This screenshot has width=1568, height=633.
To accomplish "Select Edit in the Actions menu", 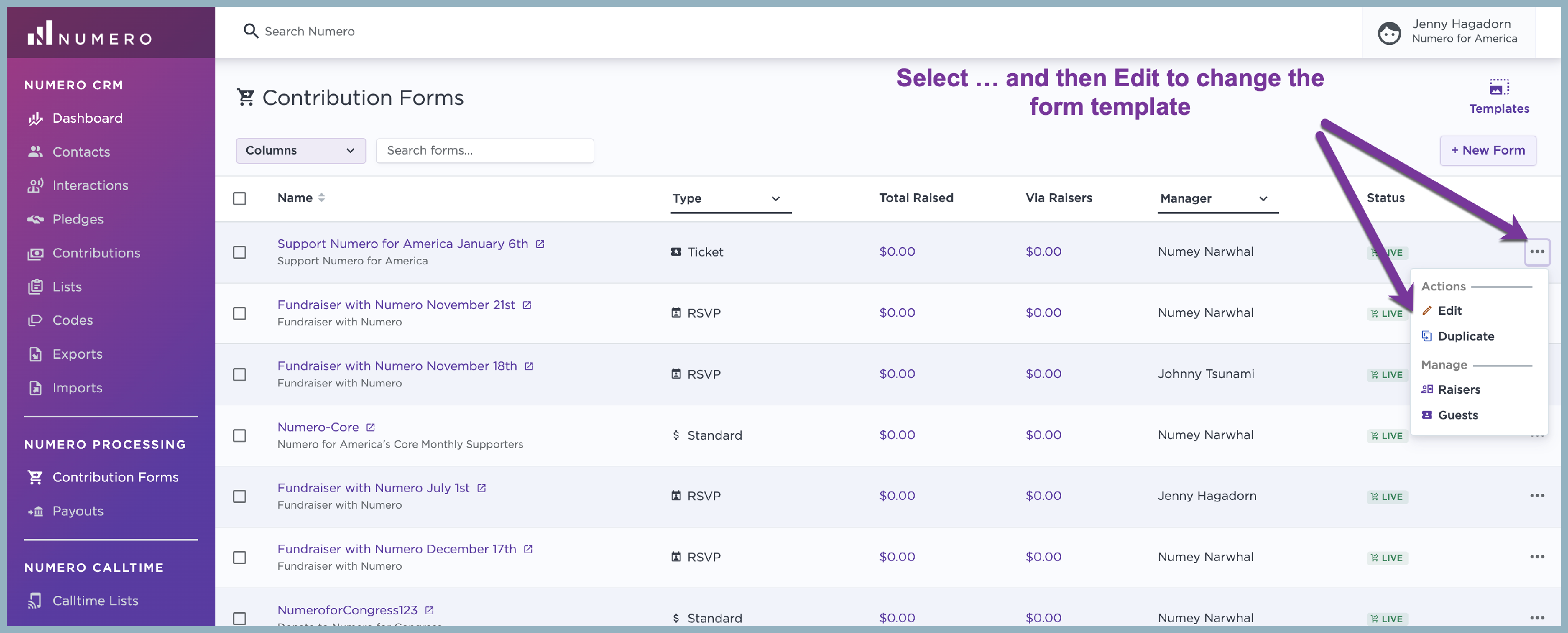I will pos(1449,311).
